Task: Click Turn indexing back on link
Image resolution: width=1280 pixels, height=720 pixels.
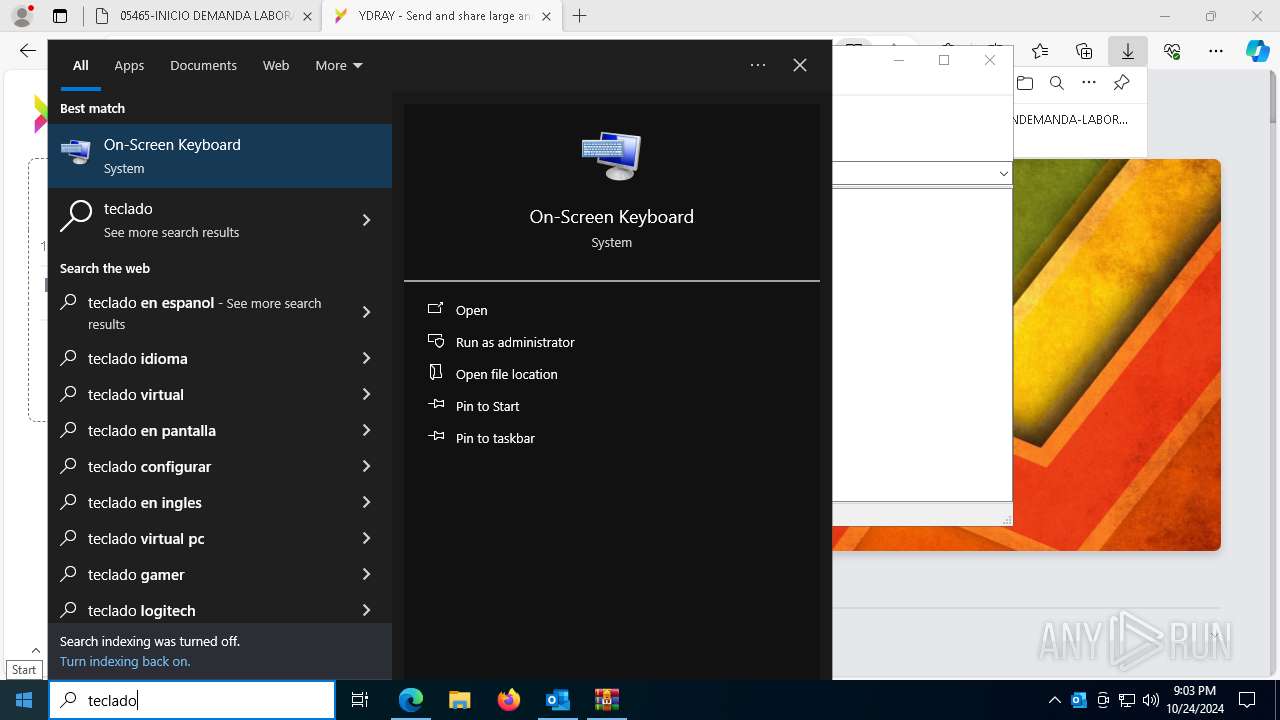Action: pyautogui.click(x=125, y=661)
